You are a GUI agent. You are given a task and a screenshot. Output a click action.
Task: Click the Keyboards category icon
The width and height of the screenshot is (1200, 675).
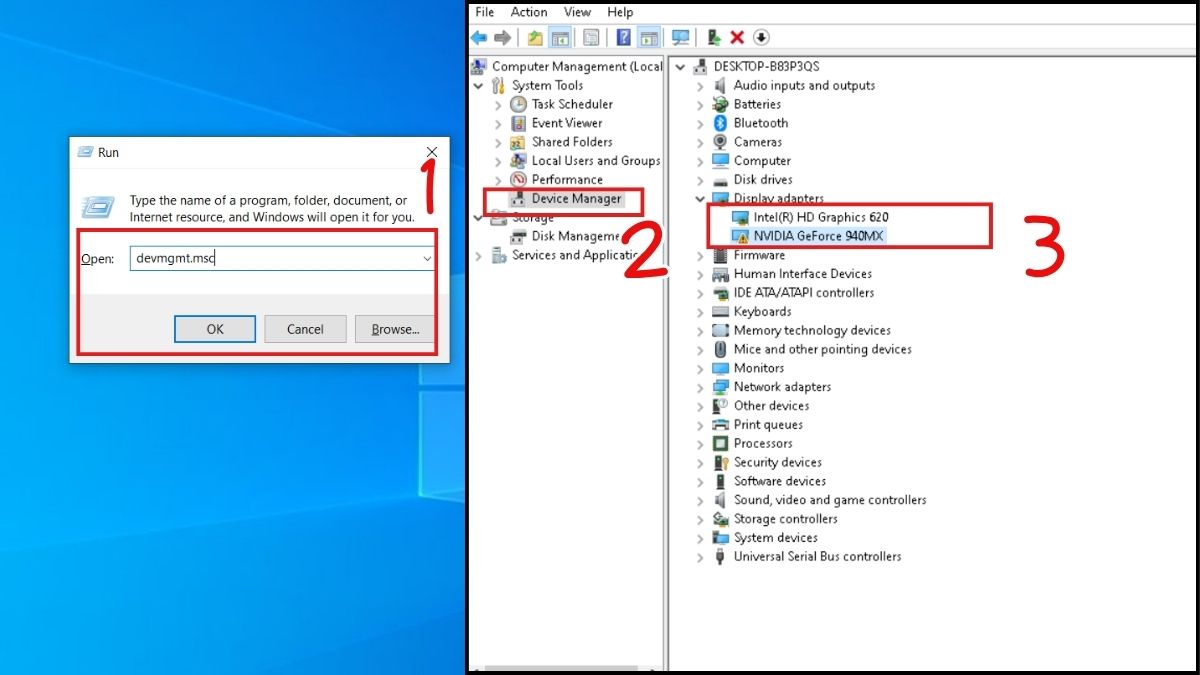[720, 312]
